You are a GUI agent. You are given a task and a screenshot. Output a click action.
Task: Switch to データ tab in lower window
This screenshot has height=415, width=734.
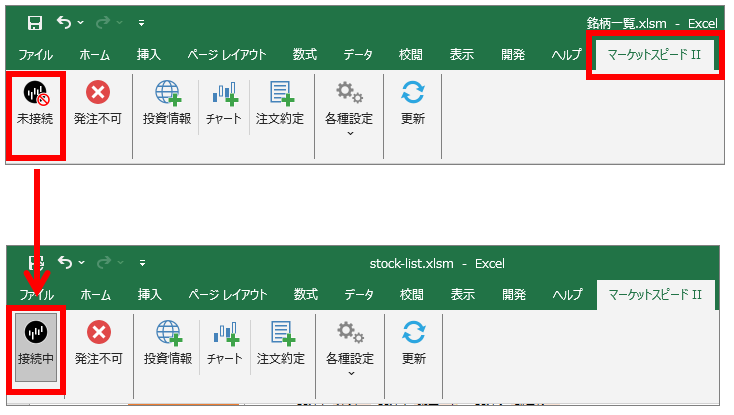pyautogui.click(x=359, y=294)
